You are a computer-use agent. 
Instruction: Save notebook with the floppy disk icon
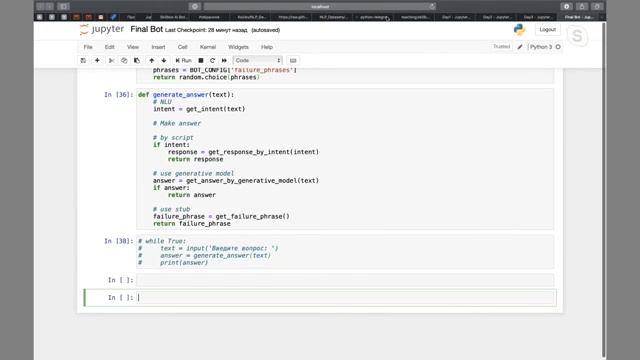[83, 60]
